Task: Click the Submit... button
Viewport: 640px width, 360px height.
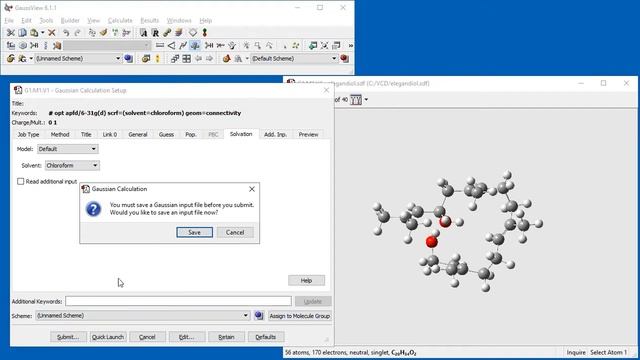Action: pyautogui.click(x=68, y=337)
